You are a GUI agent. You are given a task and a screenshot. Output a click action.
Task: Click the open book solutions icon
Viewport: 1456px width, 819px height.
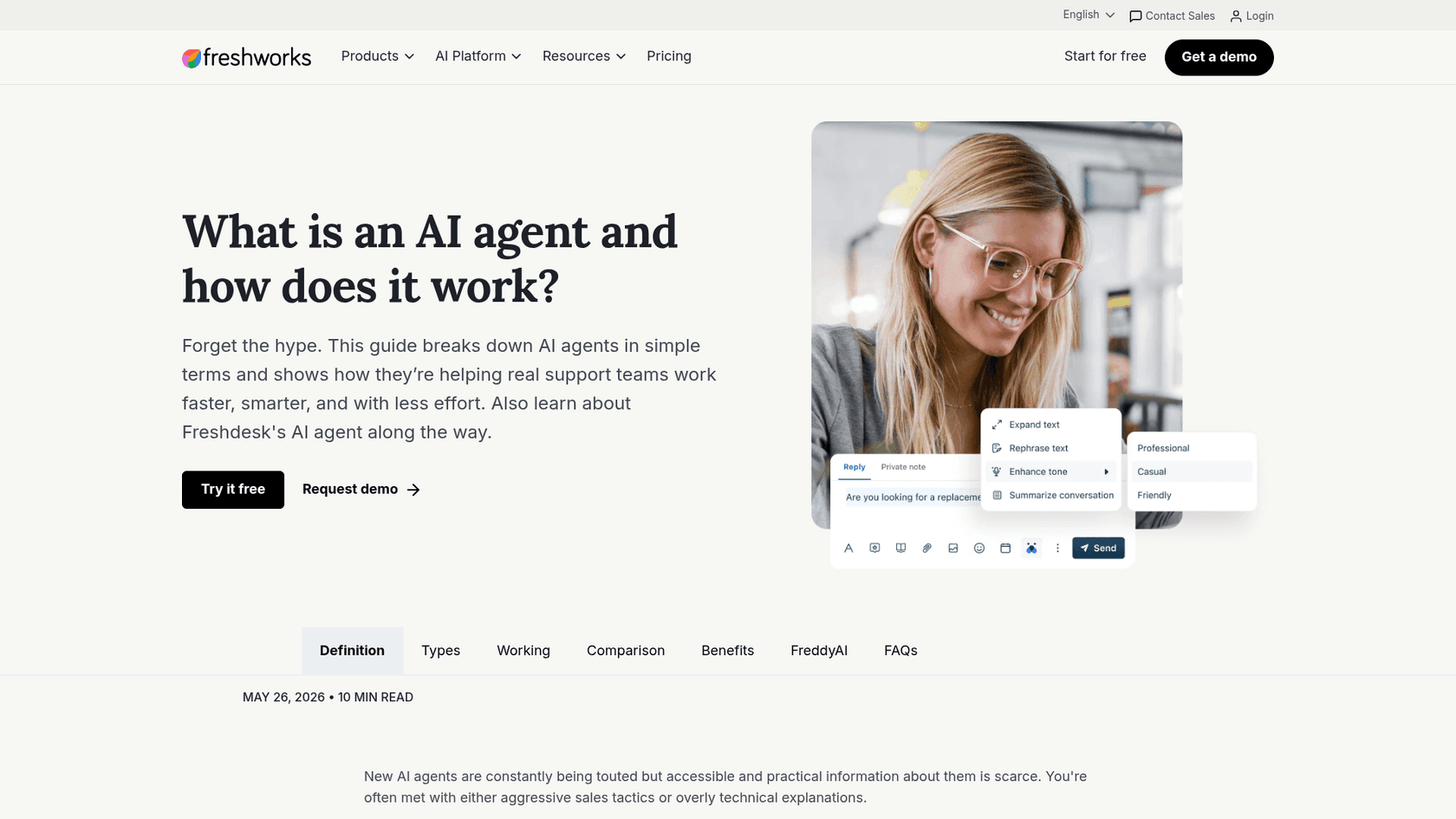click(x=900, y=548)
